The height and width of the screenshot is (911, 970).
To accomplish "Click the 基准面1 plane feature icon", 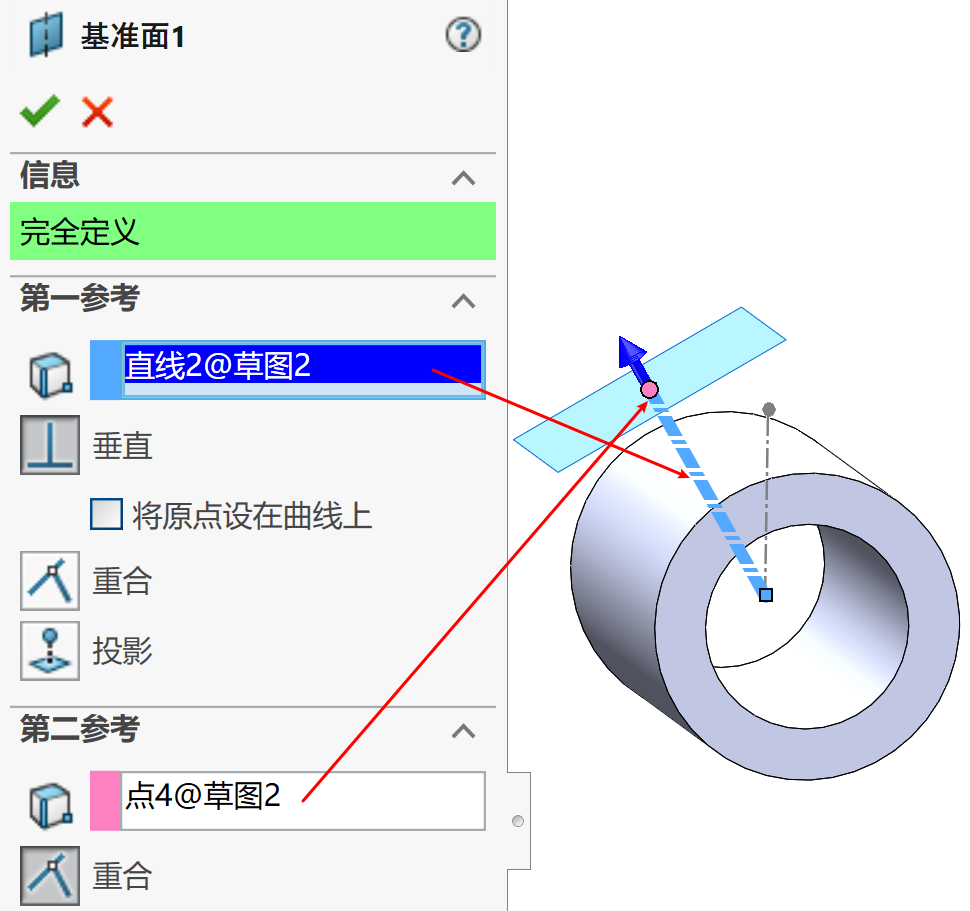I will coord(46,36).
